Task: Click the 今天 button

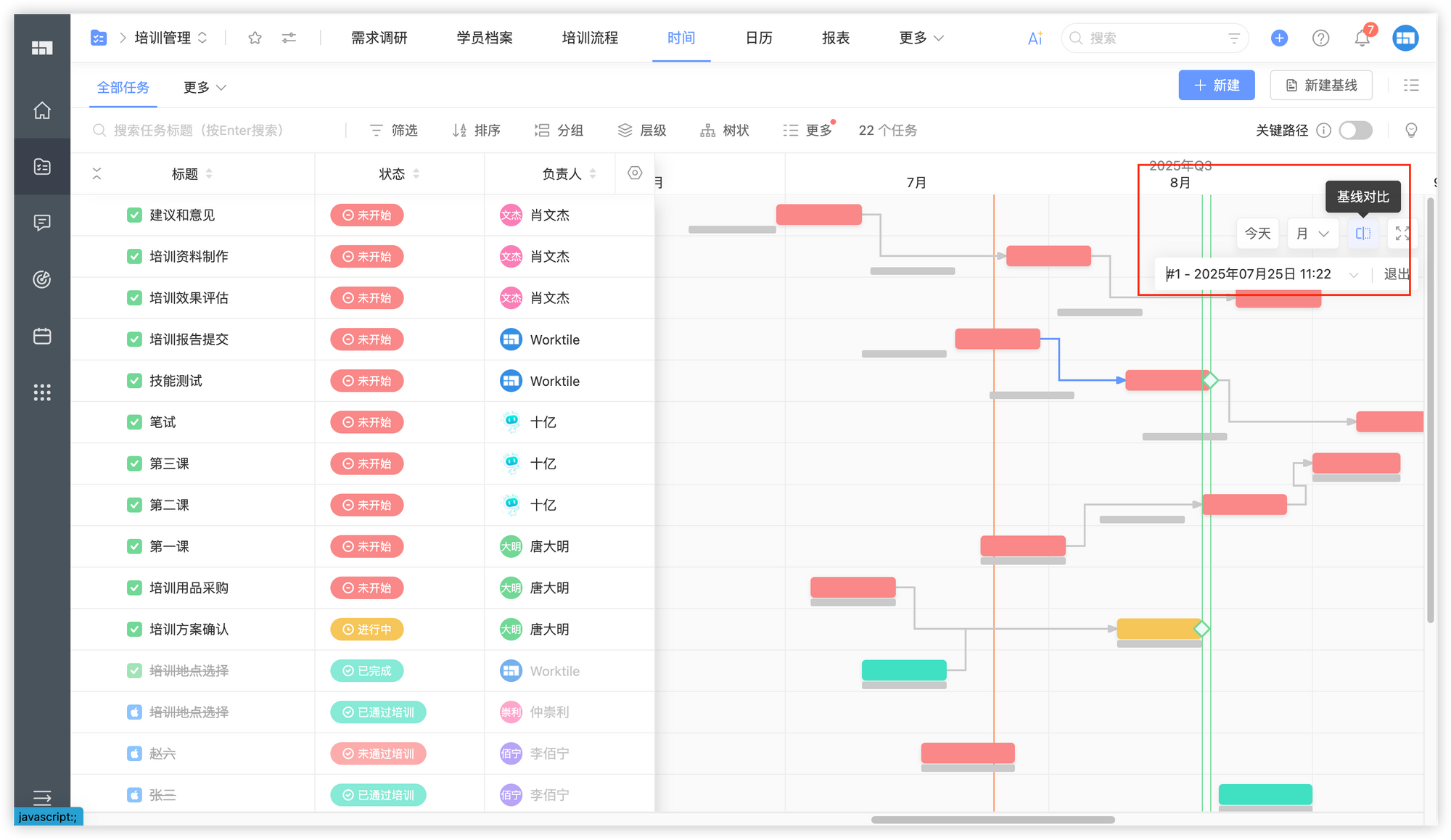Action: 1257,234
